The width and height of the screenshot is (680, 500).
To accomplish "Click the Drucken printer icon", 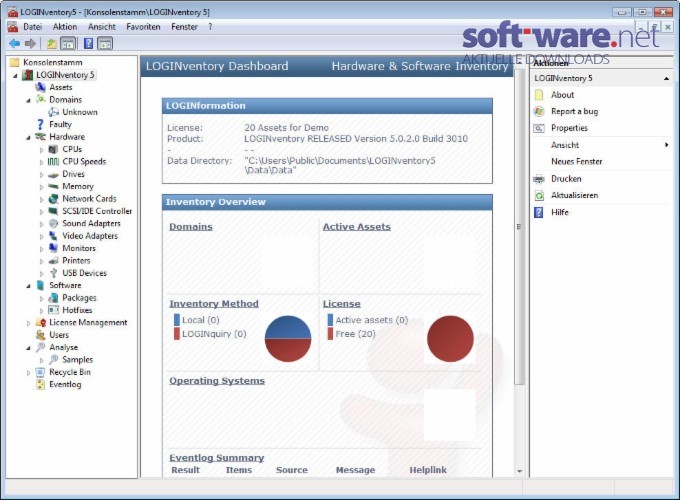I will point(539,179).
